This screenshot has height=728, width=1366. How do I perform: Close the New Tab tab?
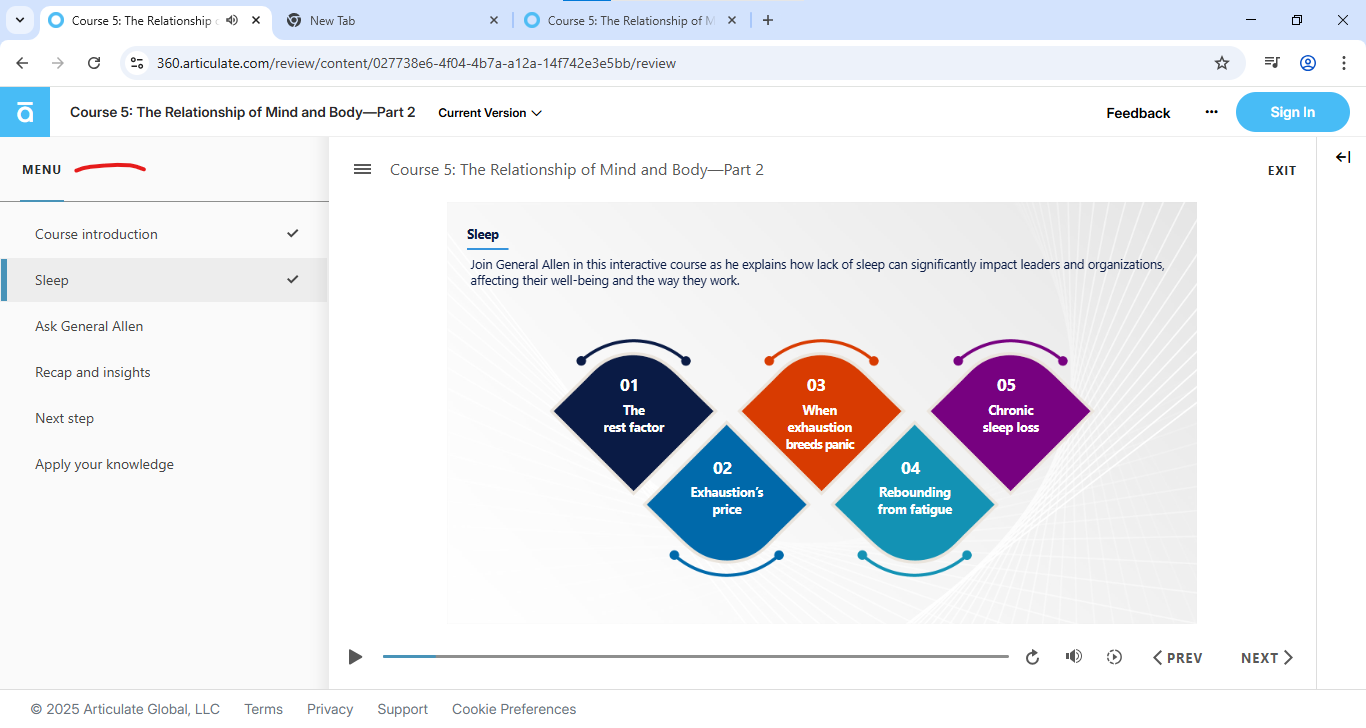[494, 20]
